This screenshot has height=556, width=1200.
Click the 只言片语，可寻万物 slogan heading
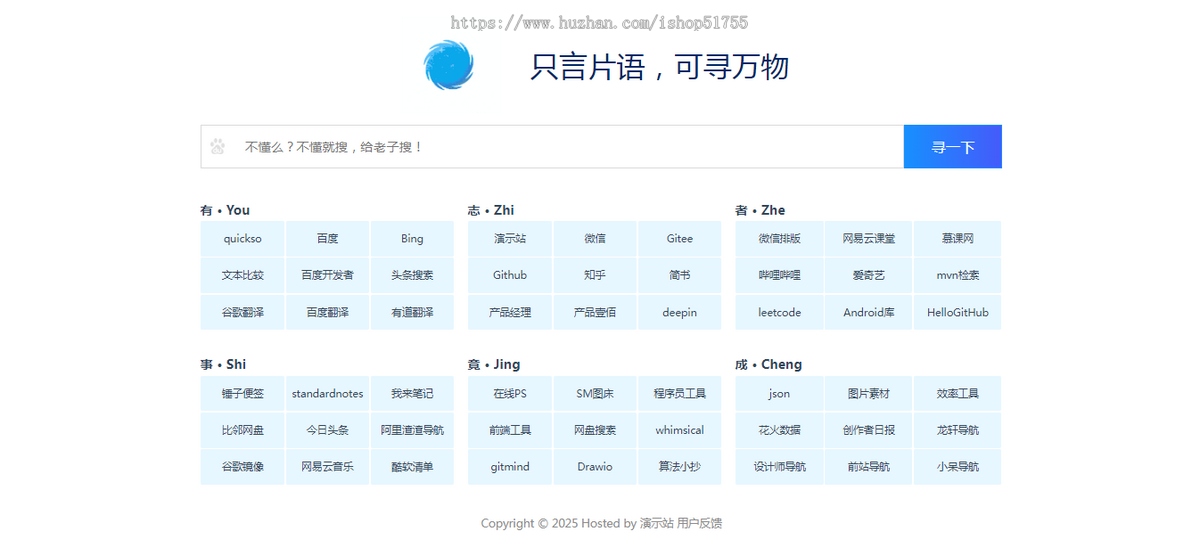click(x=660, y=67)
